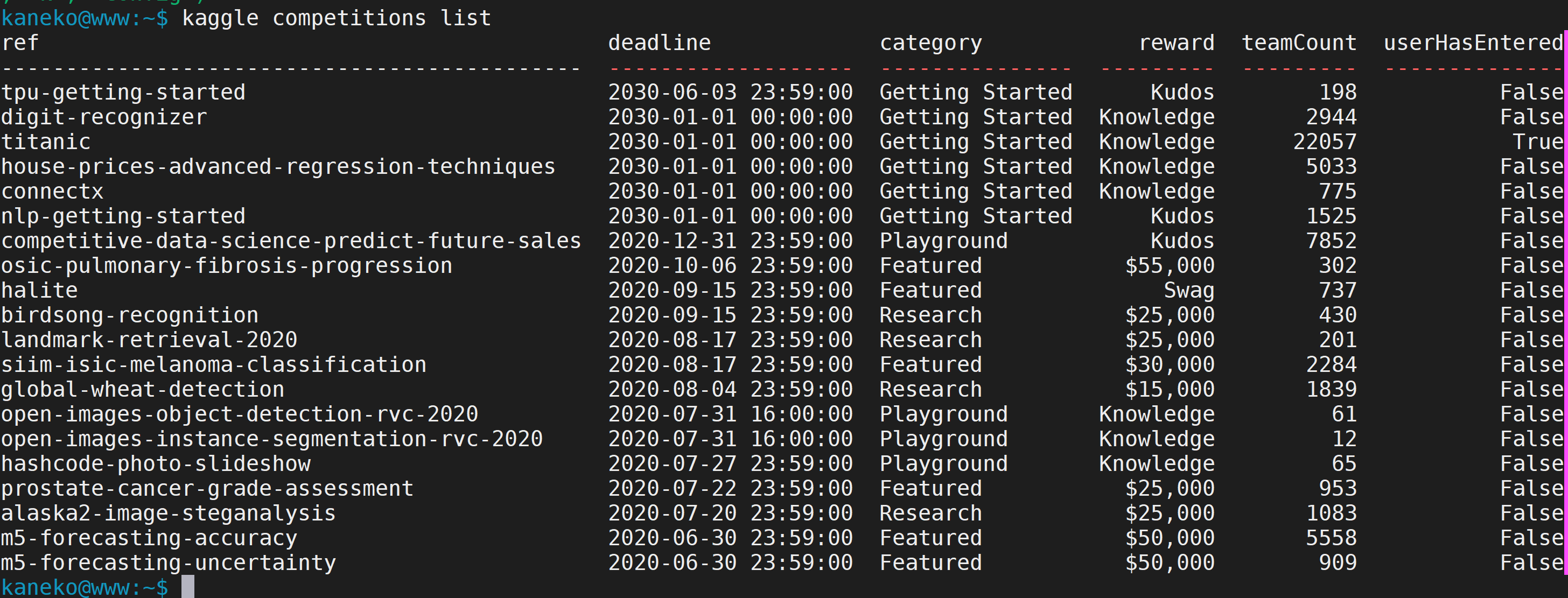This screenshot has height=598, width=1568.
Task: Click the '$55,000' reward value
Action: point(1170,266)
